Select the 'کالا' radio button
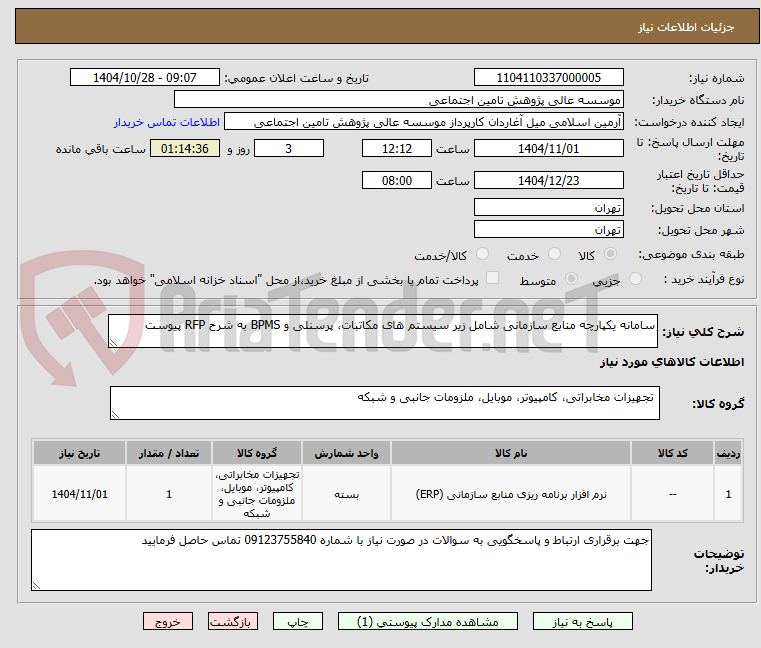This screenshot has height=648, width=761. [x=611, y=254]
